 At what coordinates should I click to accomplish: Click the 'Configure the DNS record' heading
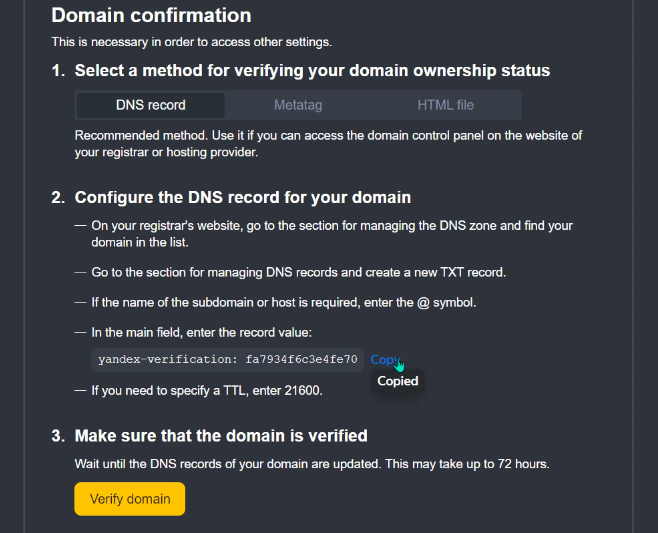click(242, 197)
